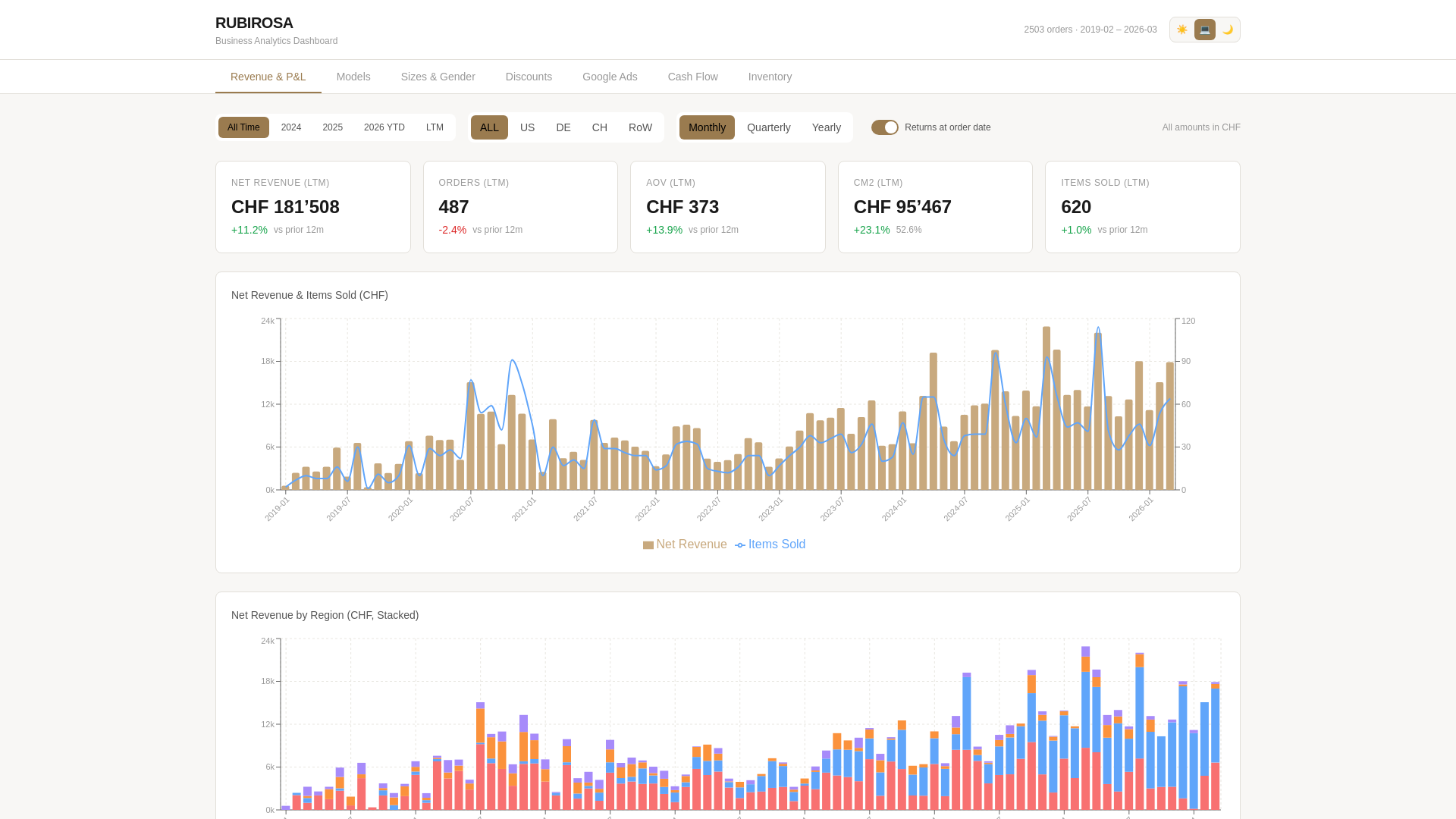
Task: Select the ALL regions filter
Action: point(489,127)
